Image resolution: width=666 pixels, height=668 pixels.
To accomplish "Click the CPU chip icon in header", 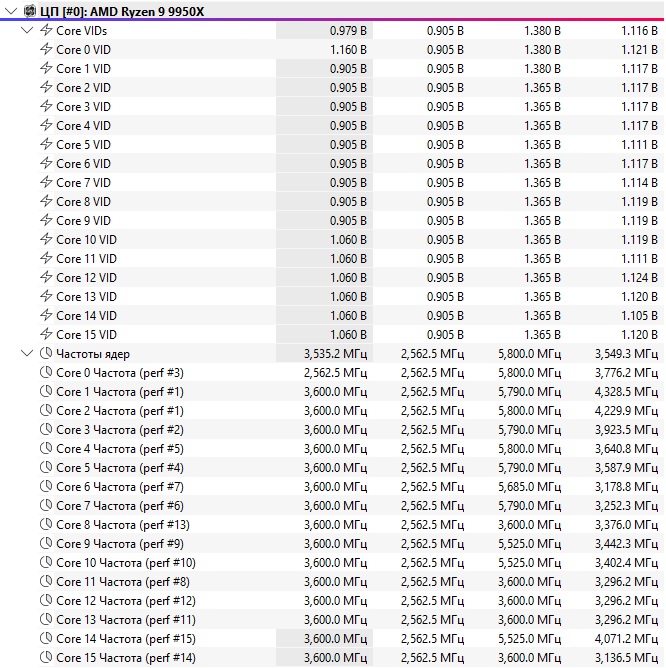I will point(29,11).
